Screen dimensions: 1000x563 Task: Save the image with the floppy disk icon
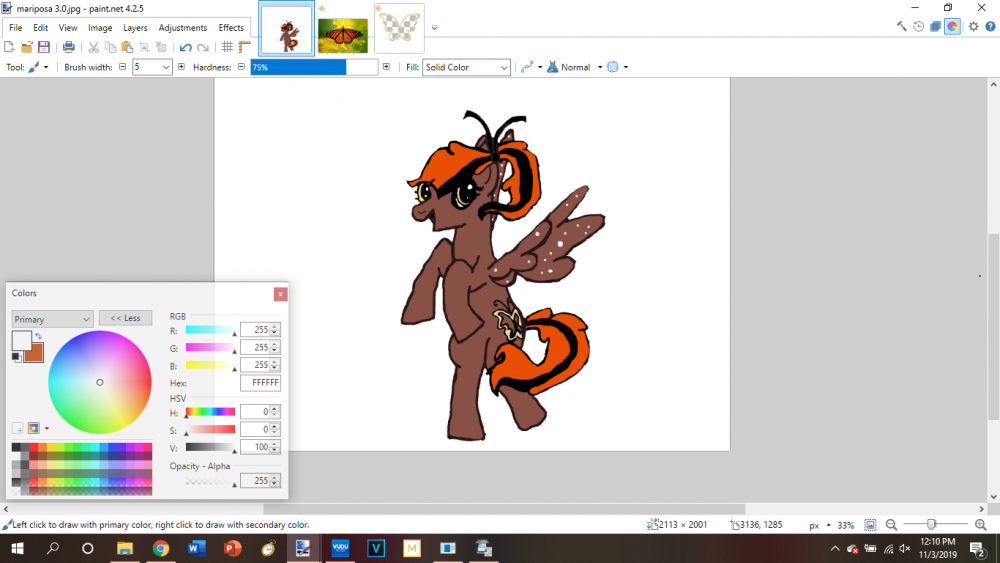tap(44, 47)
